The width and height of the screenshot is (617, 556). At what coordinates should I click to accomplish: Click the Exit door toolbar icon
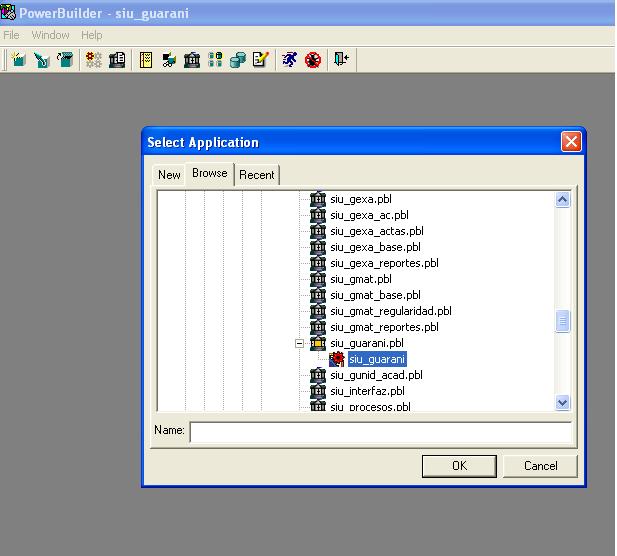point(341,60)
